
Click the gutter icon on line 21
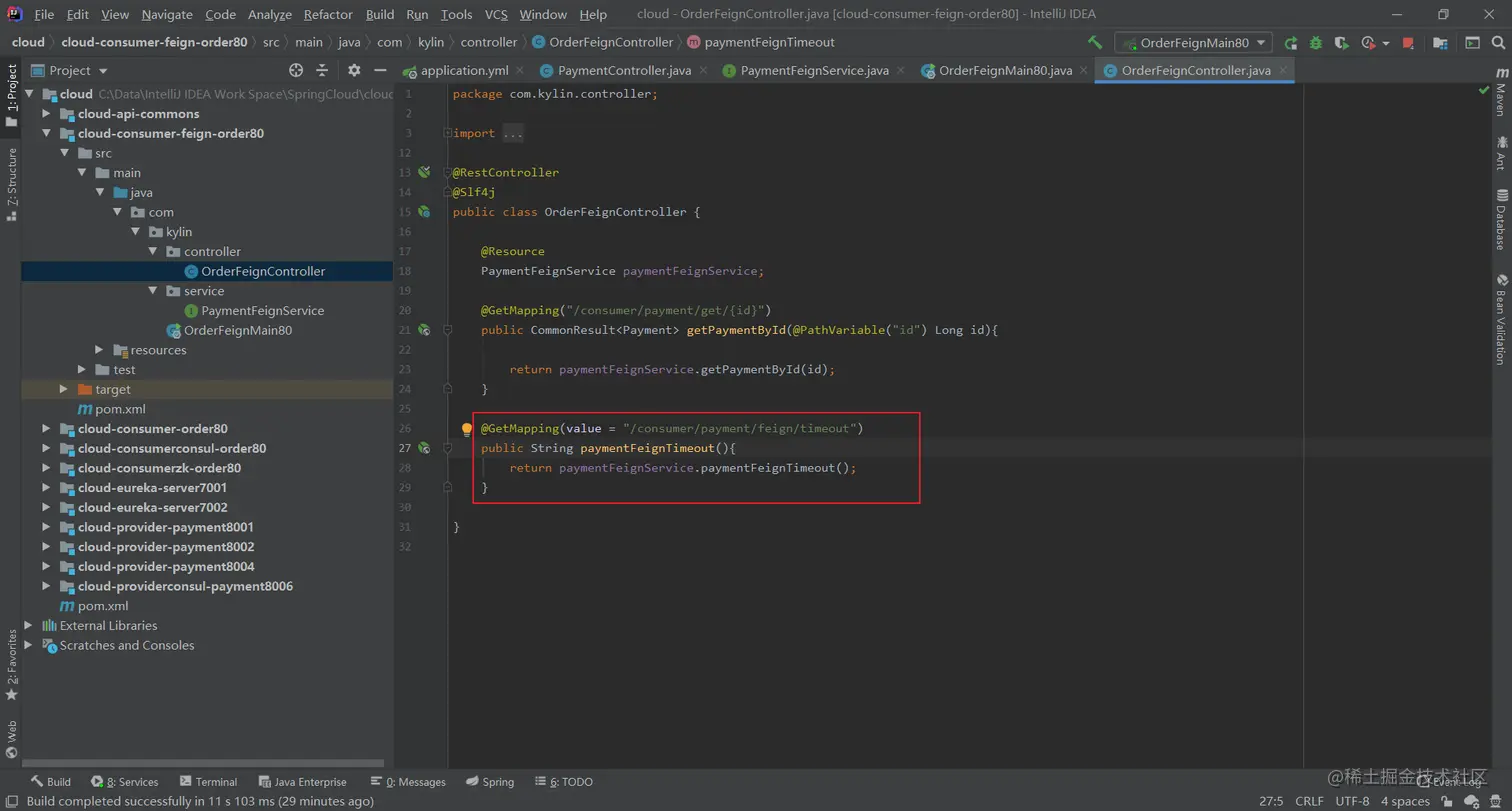click(424, 330)
